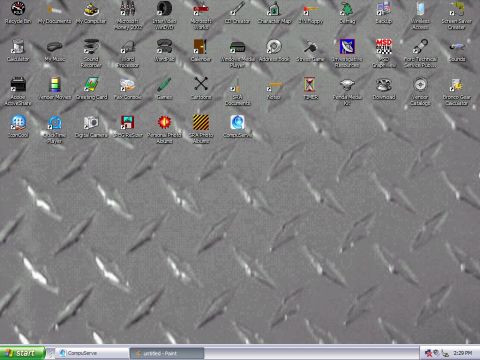Viewport: 480px width, 360px height.
Task: Switch to untitled - Paint taskbar button
Action: tap(166, 353)
